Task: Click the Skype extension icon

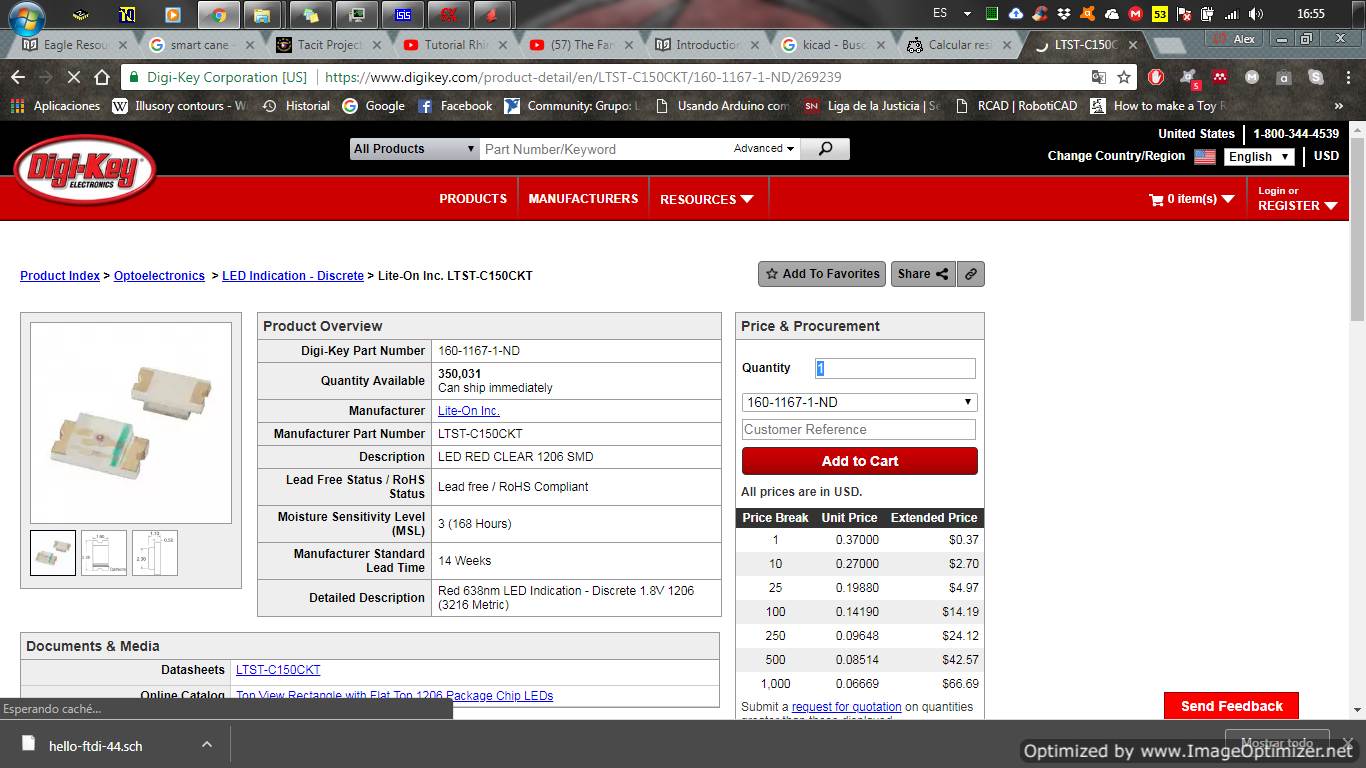Action: [x=1316, y=77]
